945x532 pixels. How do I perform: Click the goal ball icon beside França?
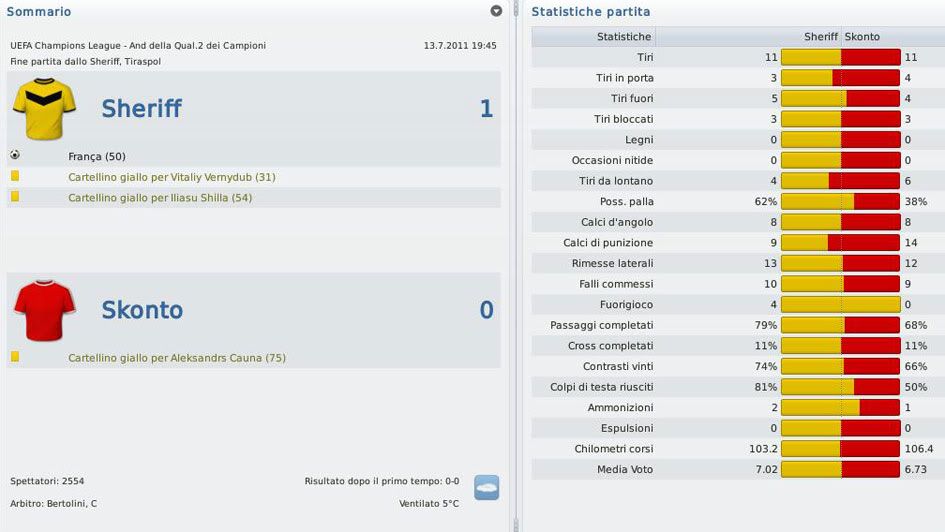point(15,156)
